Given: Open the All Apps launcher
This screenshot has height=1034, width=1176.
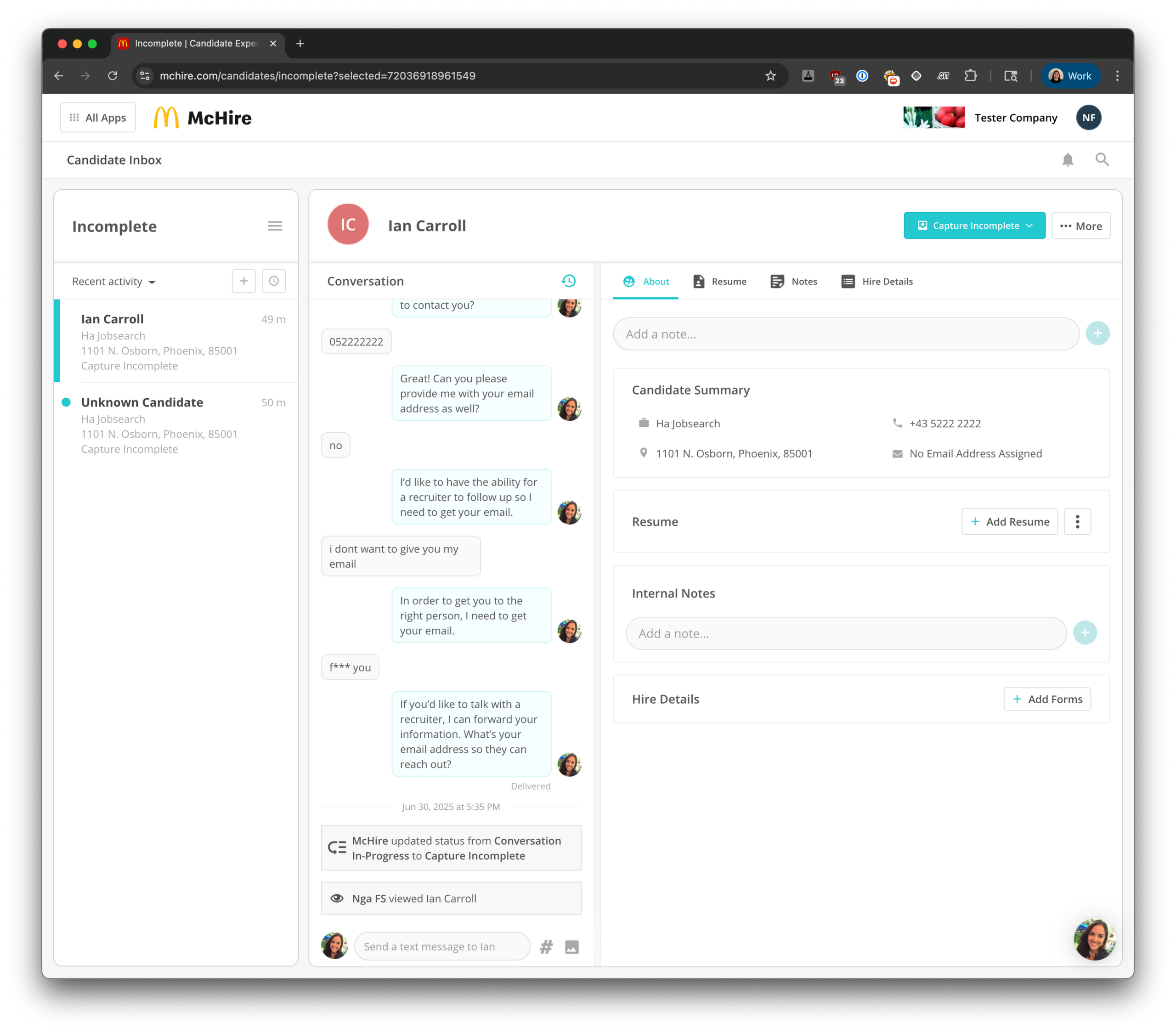Looking at the screenshot, I should [x=98, y=118].
